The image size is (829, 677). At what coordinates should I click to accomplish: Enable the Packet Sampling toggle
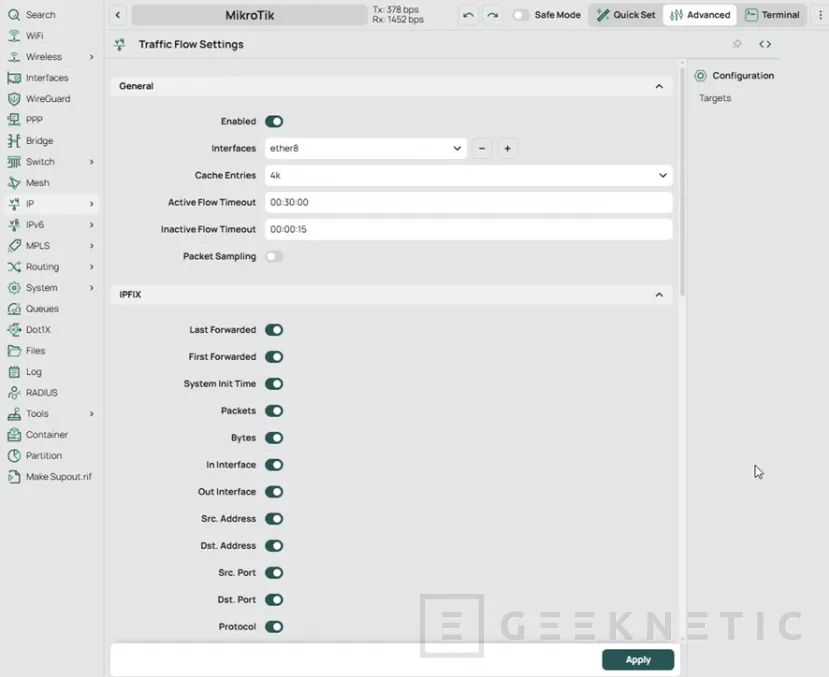[x=274, y=257]
